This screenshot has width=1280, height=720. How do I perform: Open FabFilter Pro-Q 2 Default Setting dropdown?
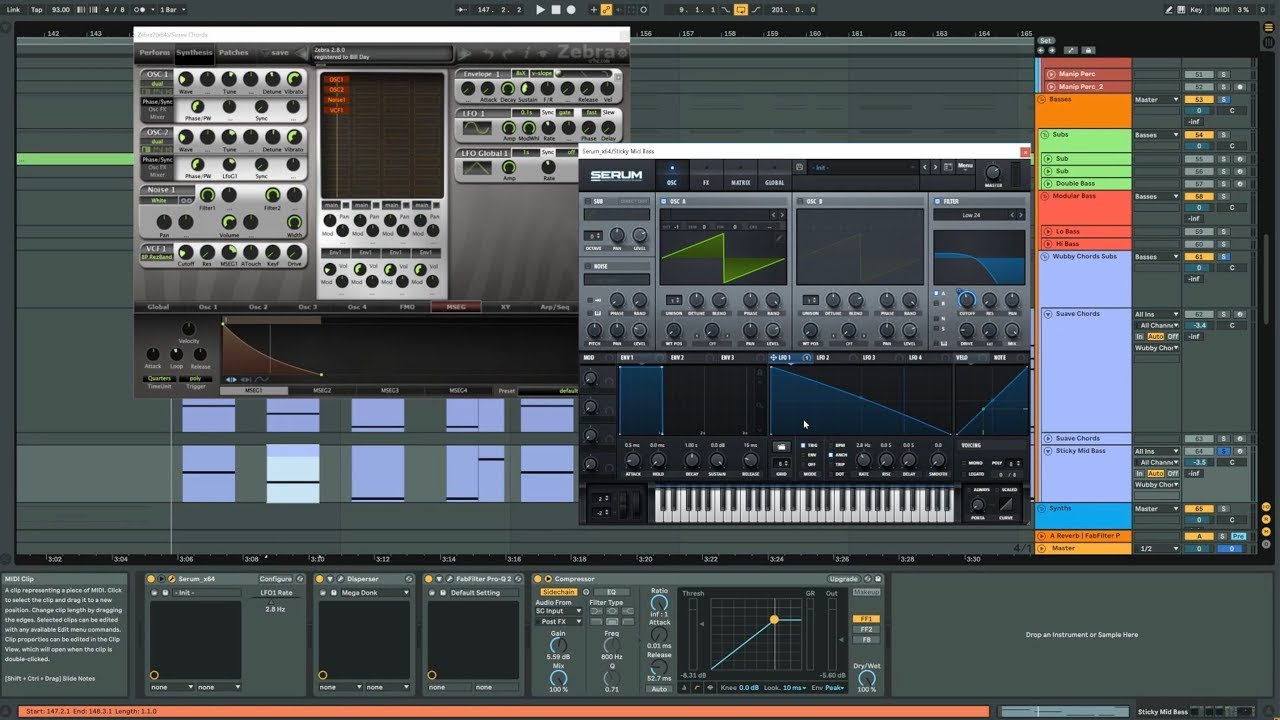coord(485,593)
